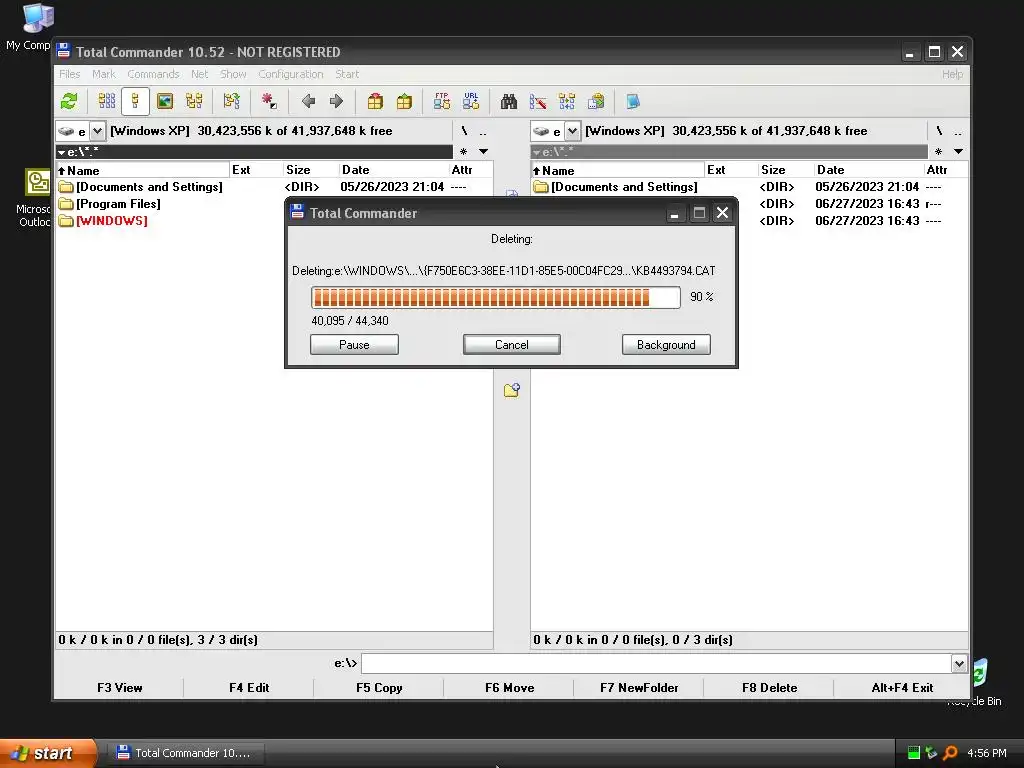Screen dimensions: 1024x768
Task: Click the Alt+F4 Exit button
Action: tap(902, 688)
